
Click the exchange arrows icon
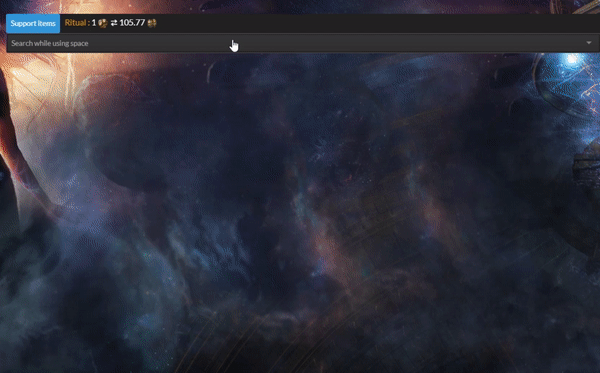tap(114, 23)
